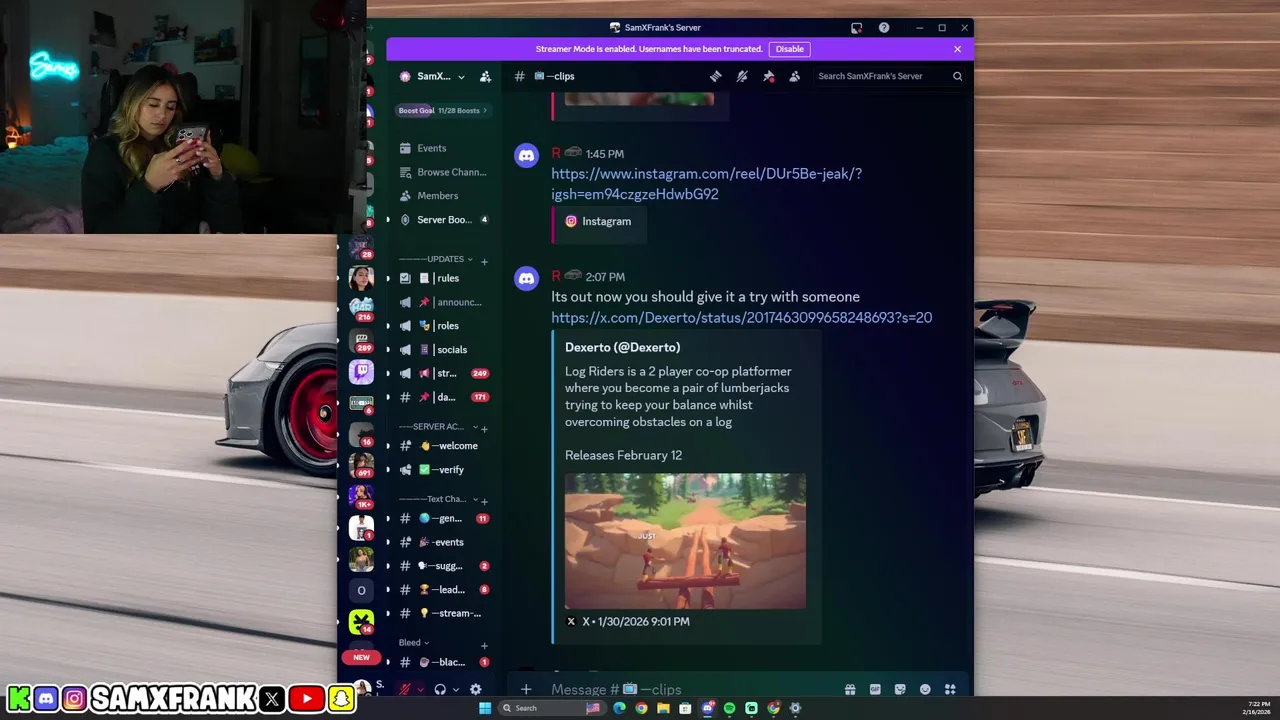Open the Log Riders embed image
This screenshot has width=1280, height=720.
click(685, 541)
